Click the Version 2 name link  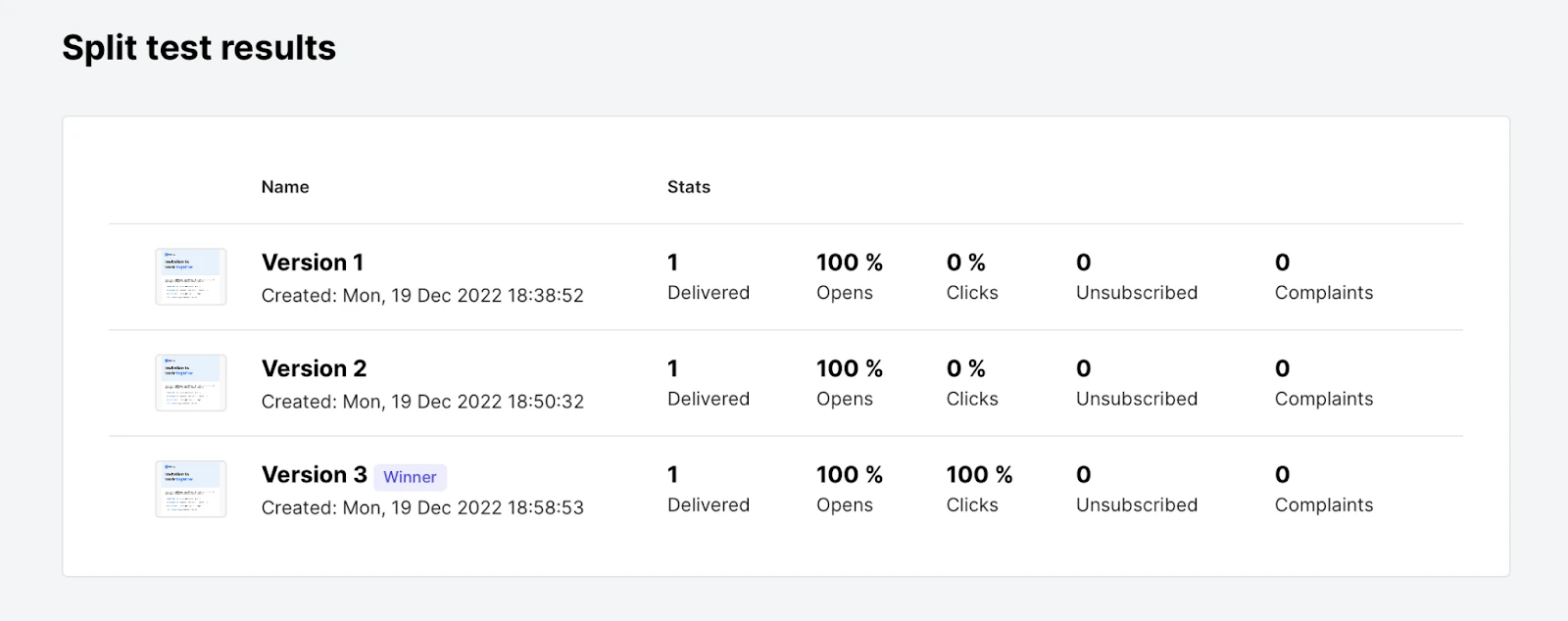pyautogui.click(x=314, y=368)
